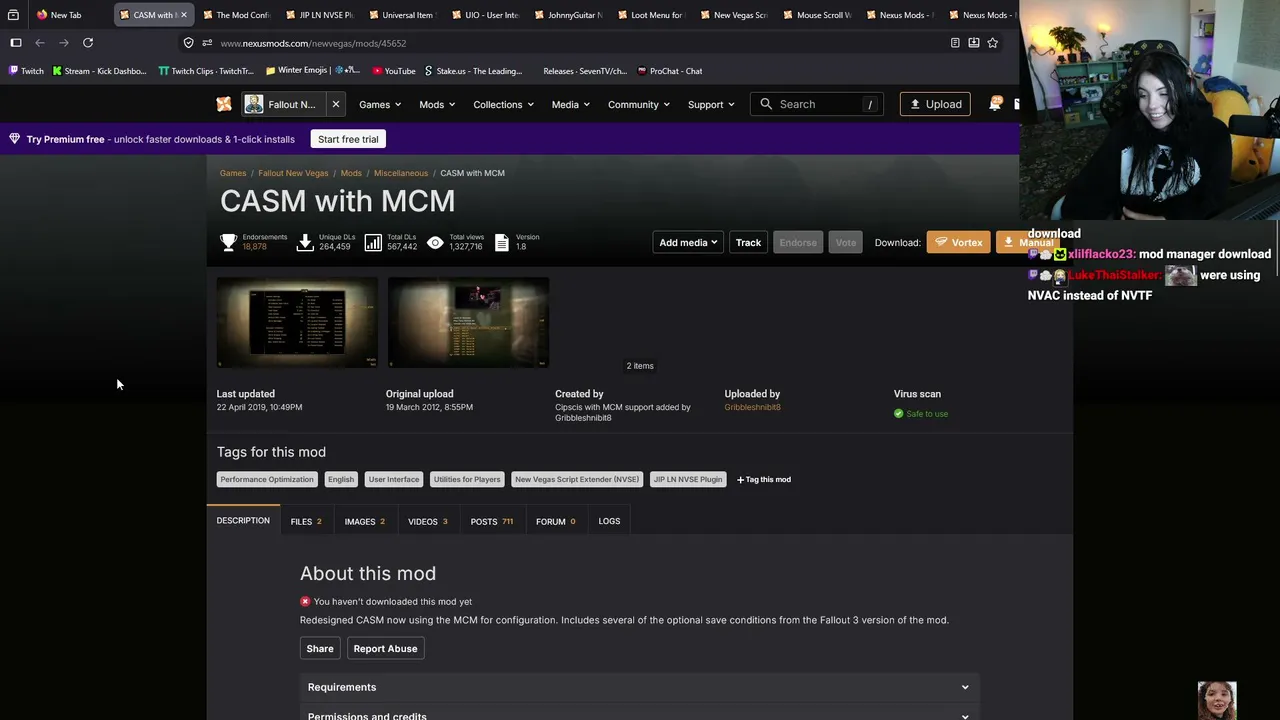Open the Stream - Kick Dashboard bookmark

99,71
